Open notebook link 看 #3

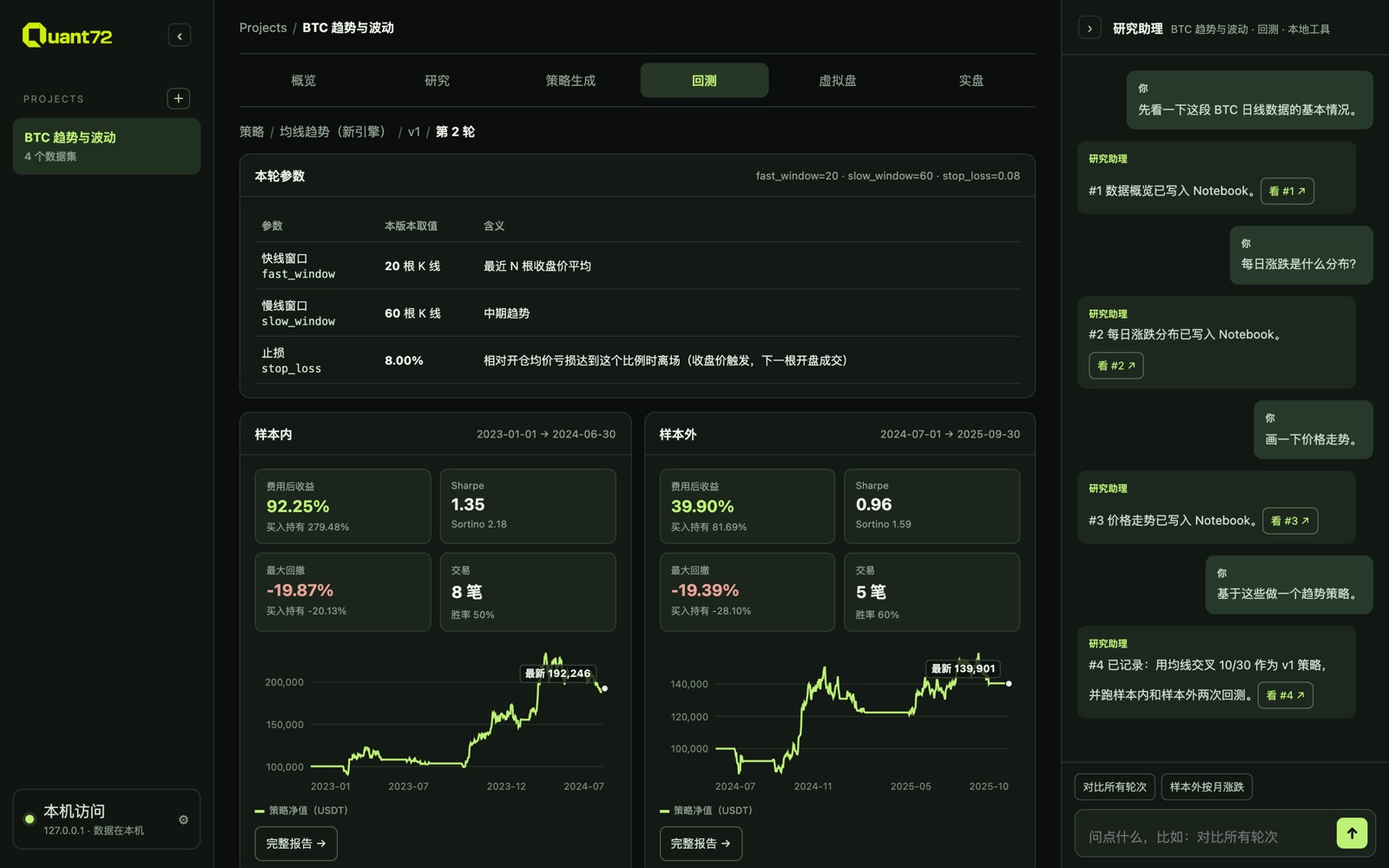point(1289,521)
